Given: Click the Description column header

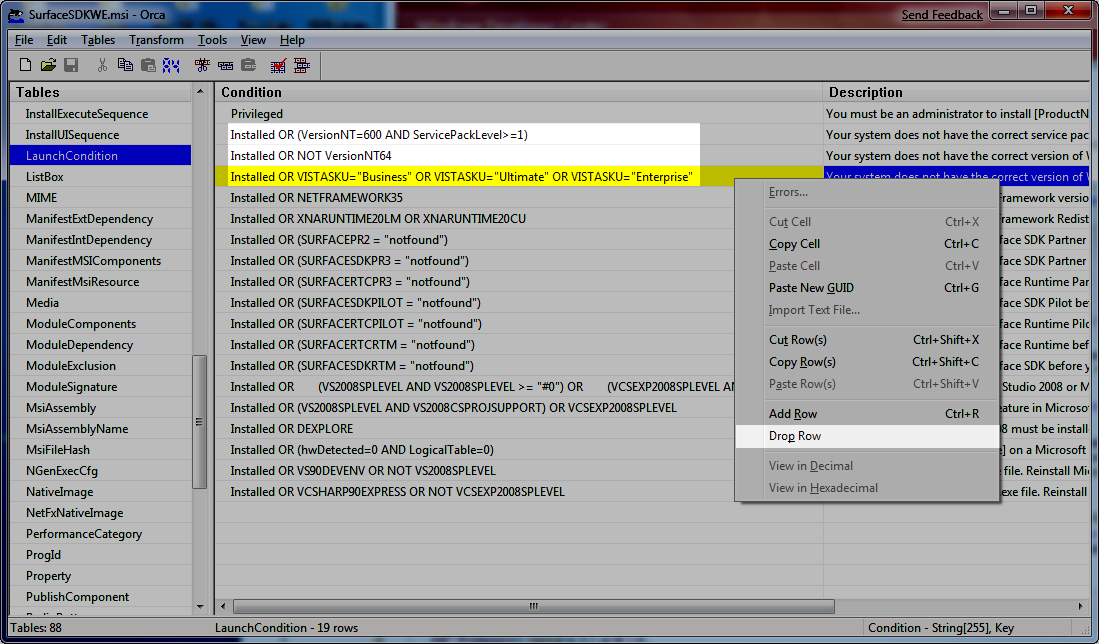Looking at the screenshot, I should pyautogui.click(x=865, y=92).
